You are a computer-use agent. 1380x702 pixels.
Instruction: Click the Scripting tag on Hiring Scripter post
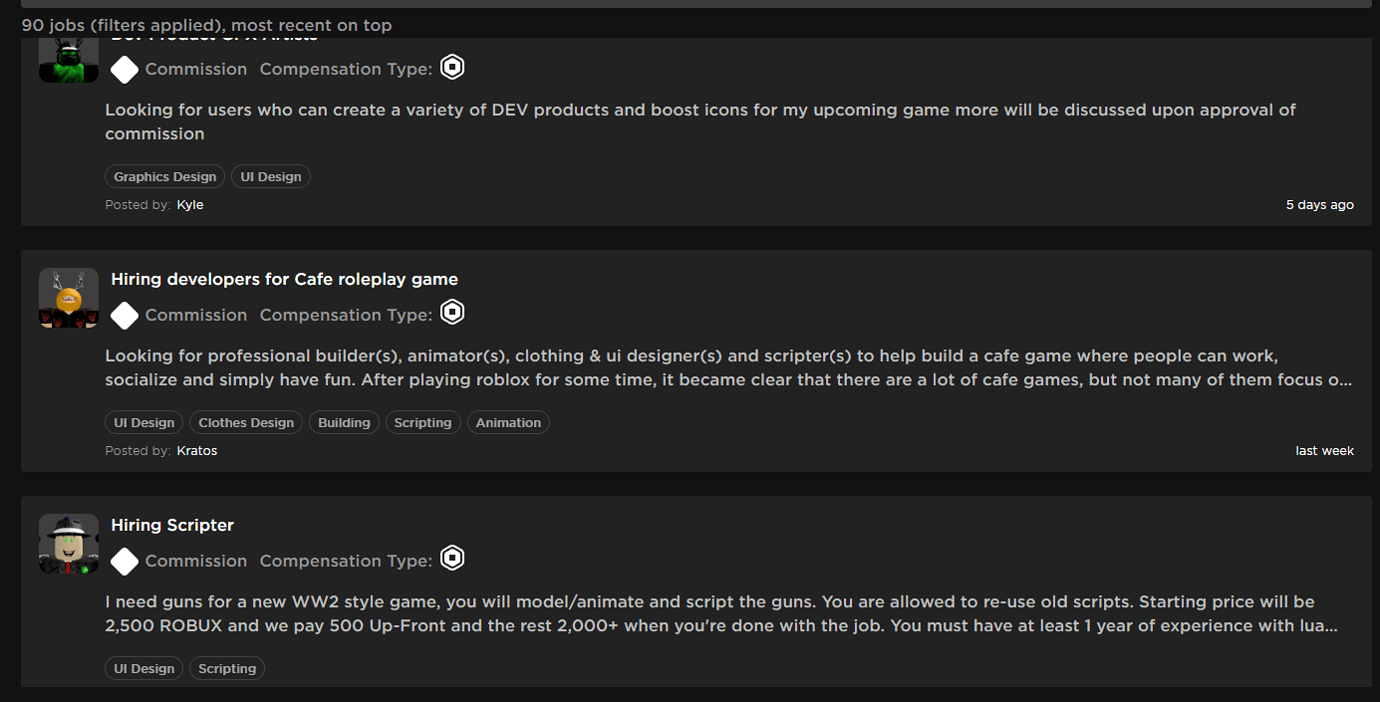click(227, 668)
